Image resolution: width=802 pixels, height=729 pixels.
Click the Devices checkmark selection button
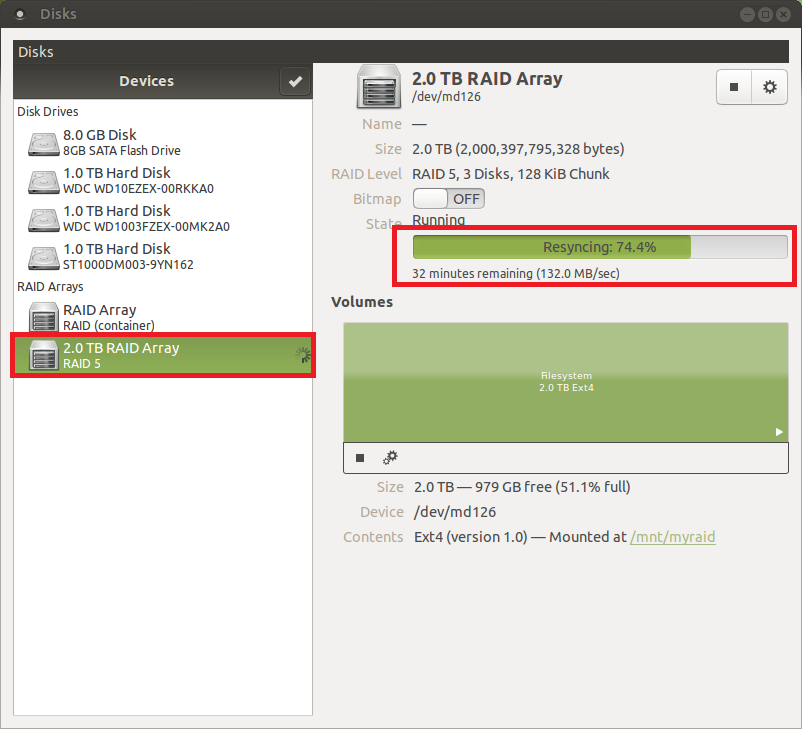(295, 81)
